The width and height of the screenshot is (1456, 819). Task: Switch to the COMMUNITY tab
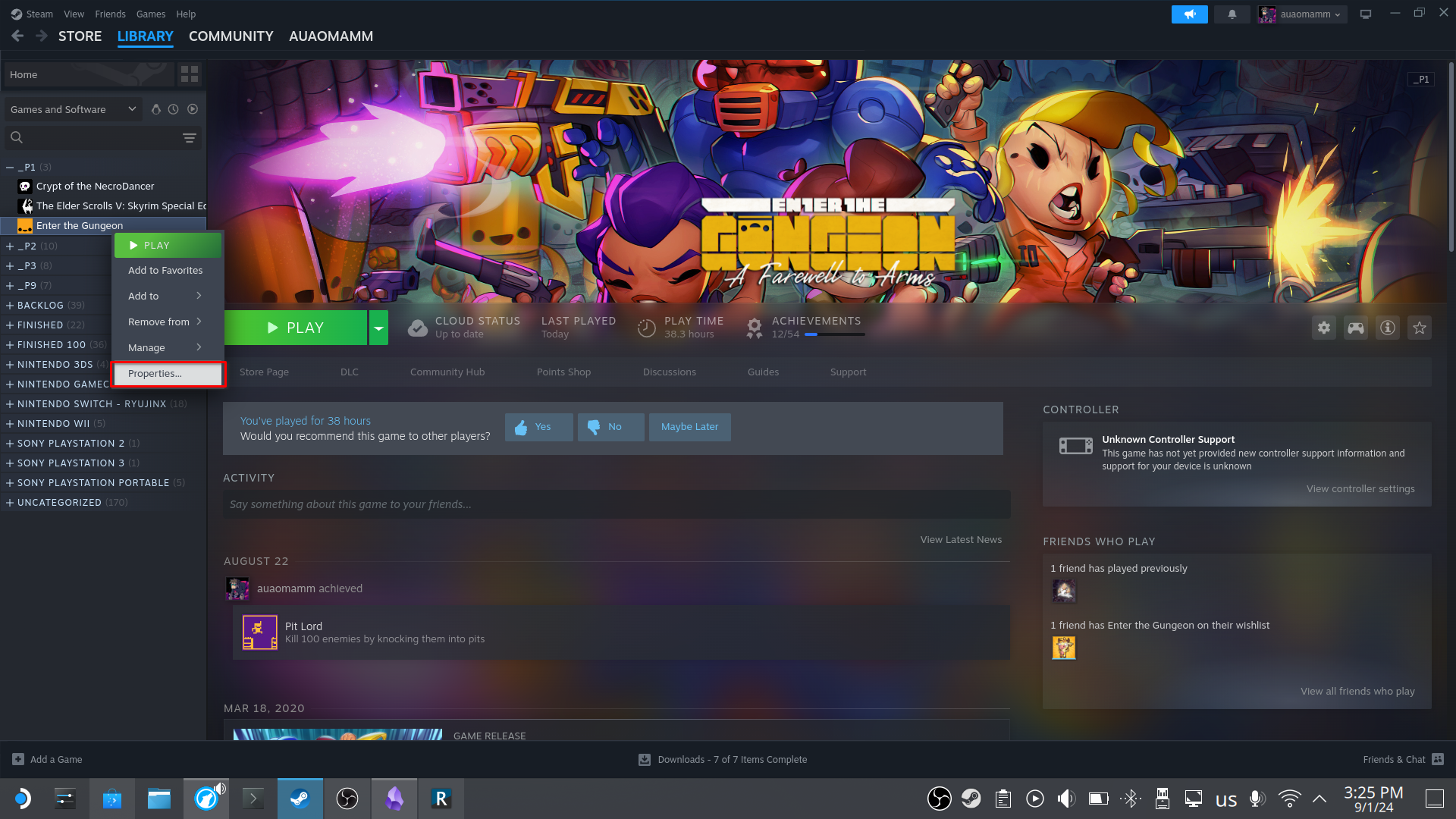pos(231,36)
